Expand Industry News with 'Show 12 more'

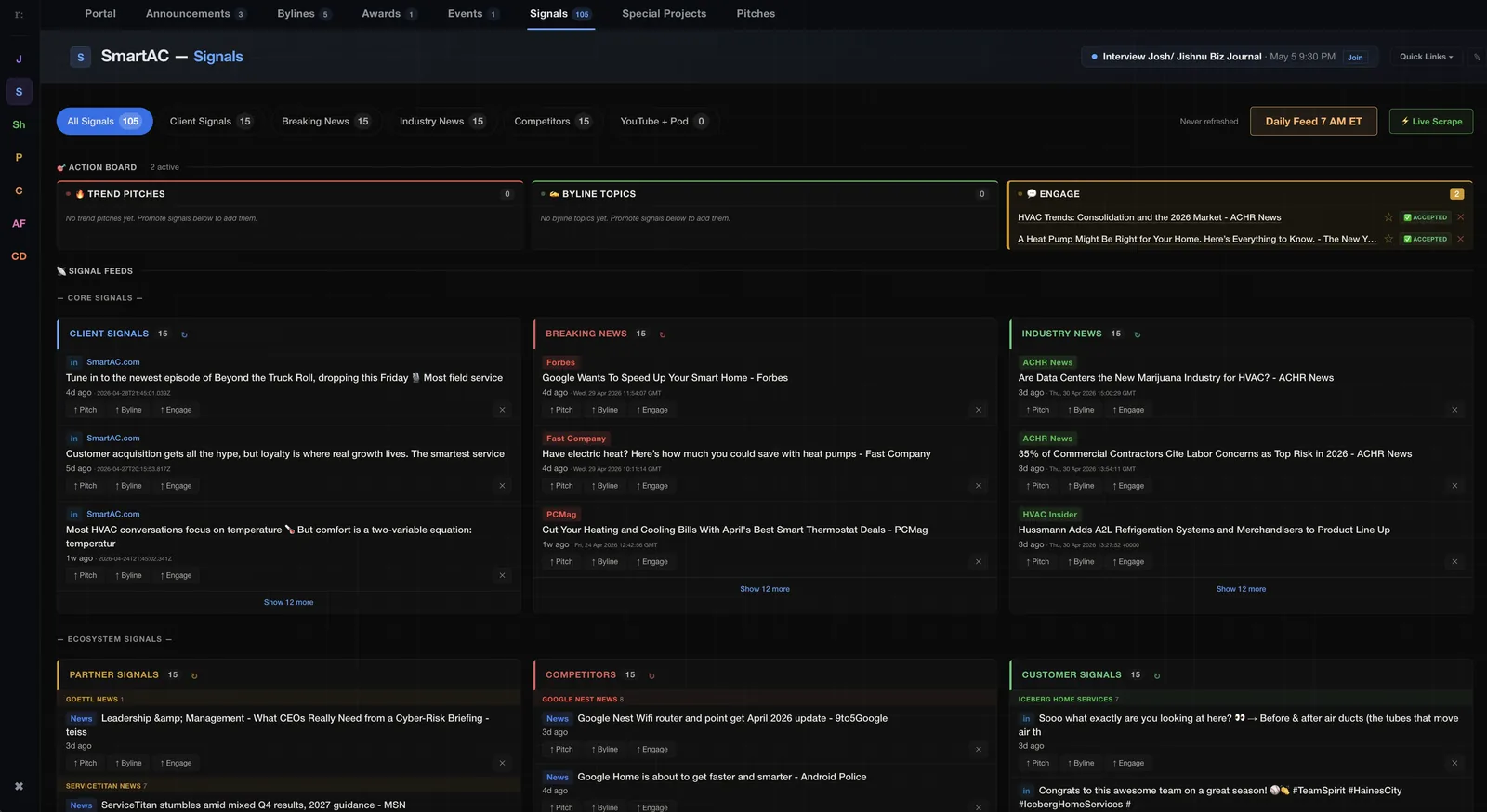point(1241,589)
